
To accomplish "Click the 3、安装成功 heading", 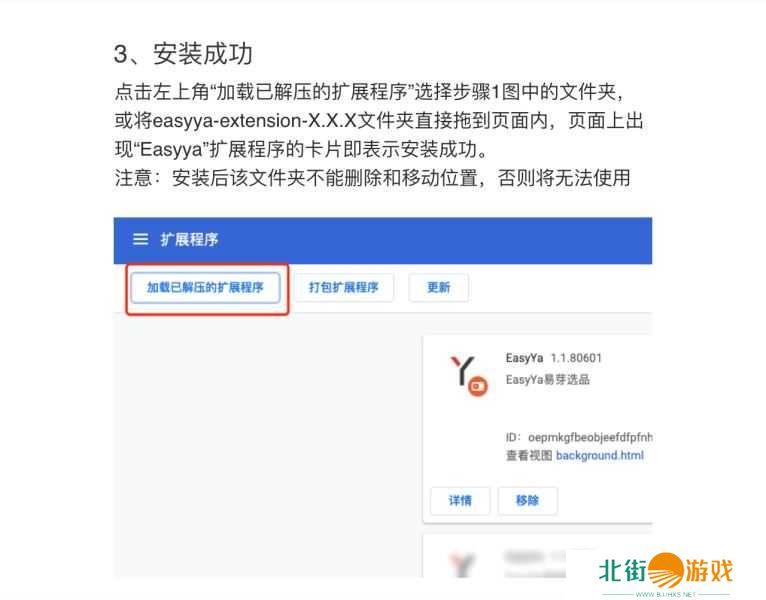I will tap(183, 53).
